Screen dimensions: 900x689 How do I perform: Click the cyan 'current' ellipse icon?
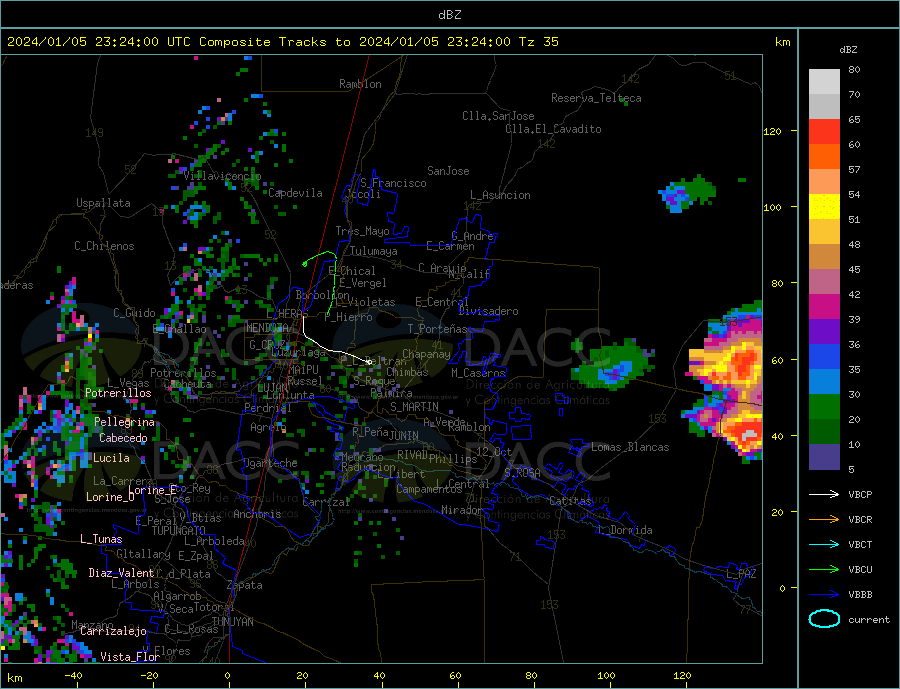point(824,619)
